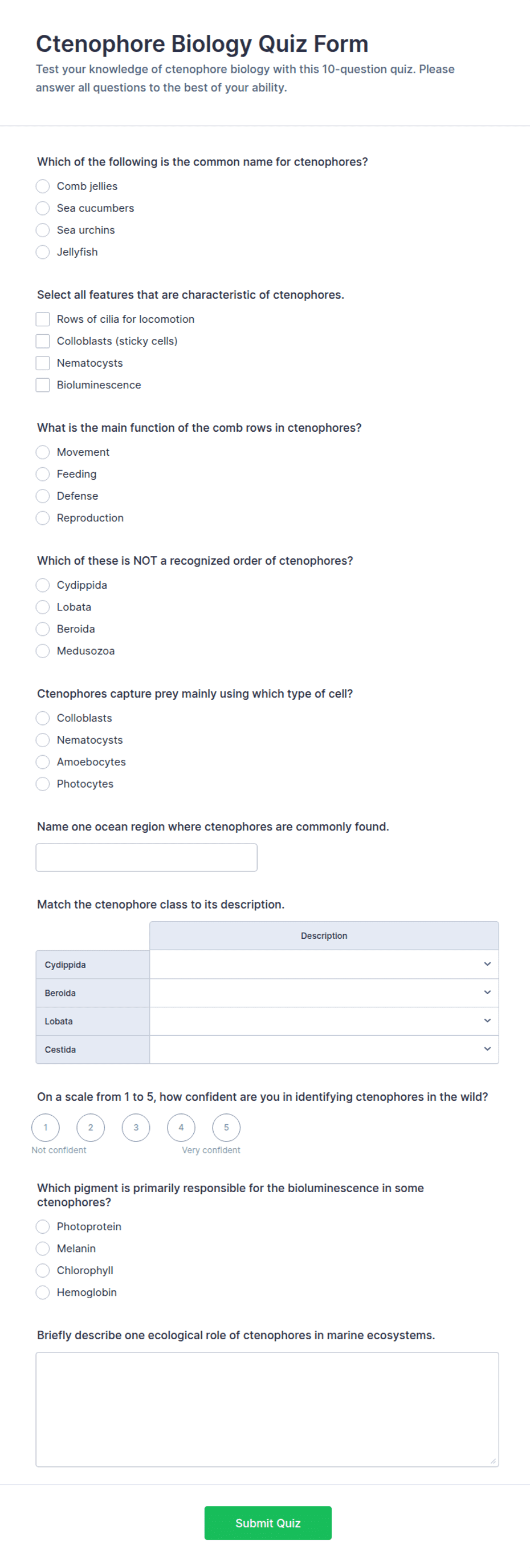Rate confidence as 1 on the scale

pos(46,1127)
